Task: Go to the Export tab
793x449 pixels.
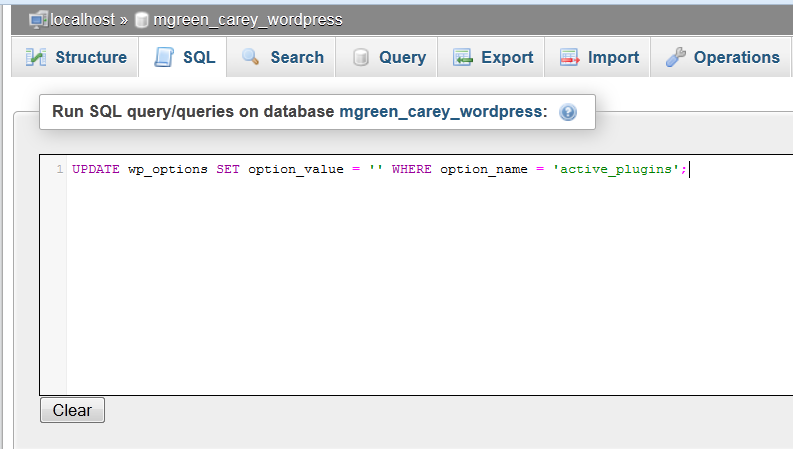Action: pyautogui.click(x=507, y=58)
